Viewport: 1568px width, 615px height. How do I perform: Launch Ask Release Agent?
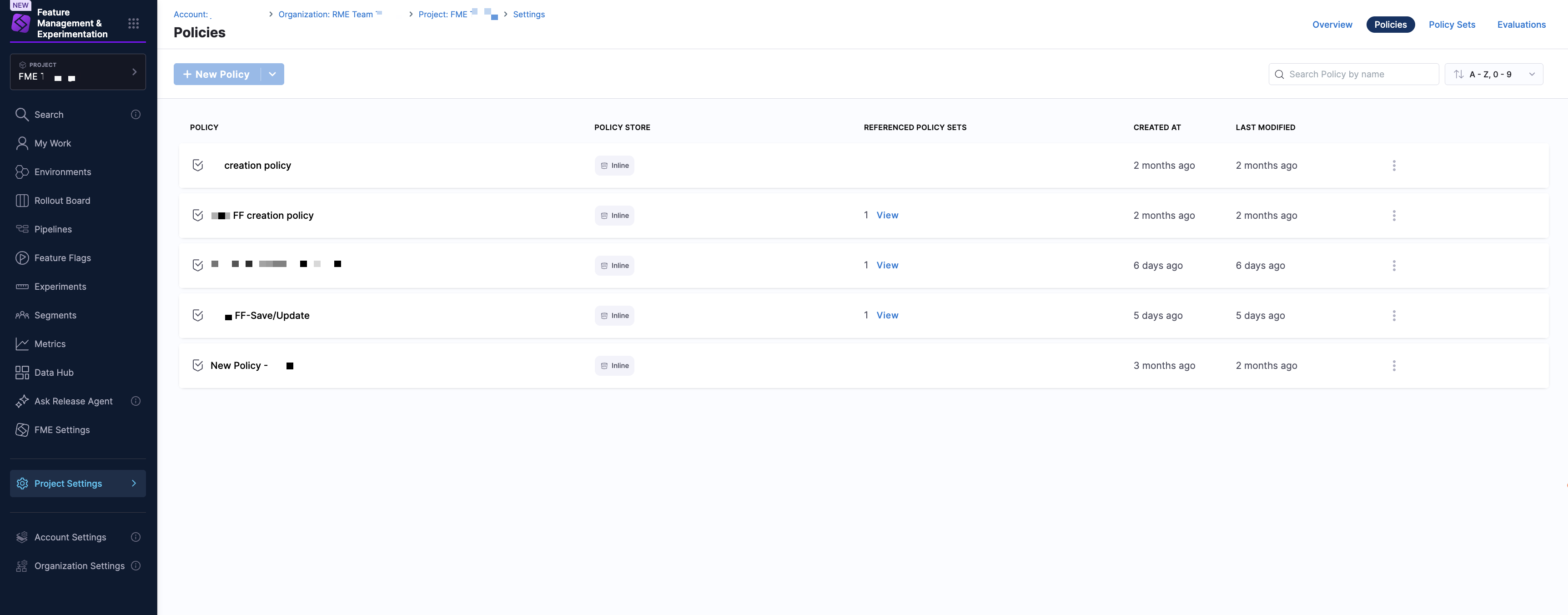[73, 401]
